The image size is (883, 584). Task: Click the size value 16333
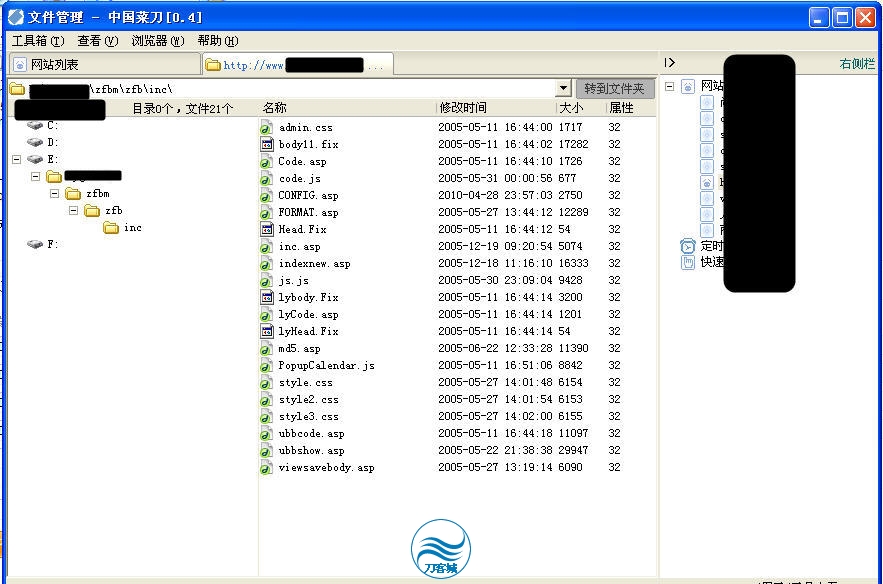pos(573,264)
